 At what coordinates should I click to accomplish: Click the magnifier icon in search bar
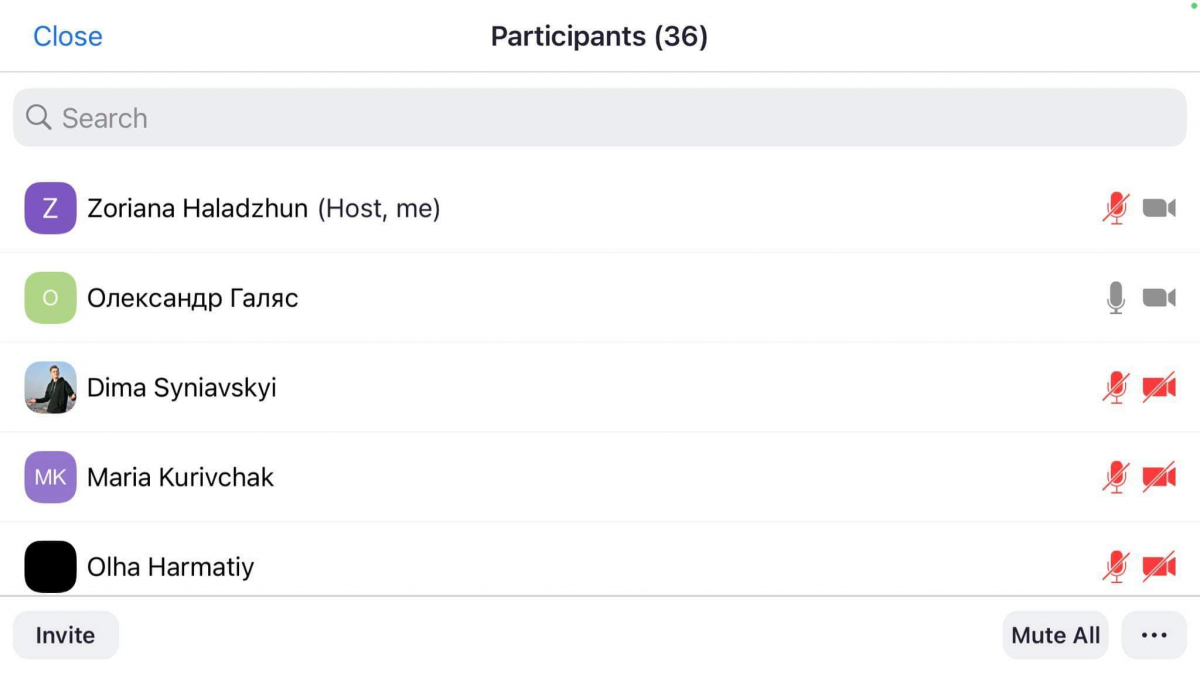[x=39, y=118]
